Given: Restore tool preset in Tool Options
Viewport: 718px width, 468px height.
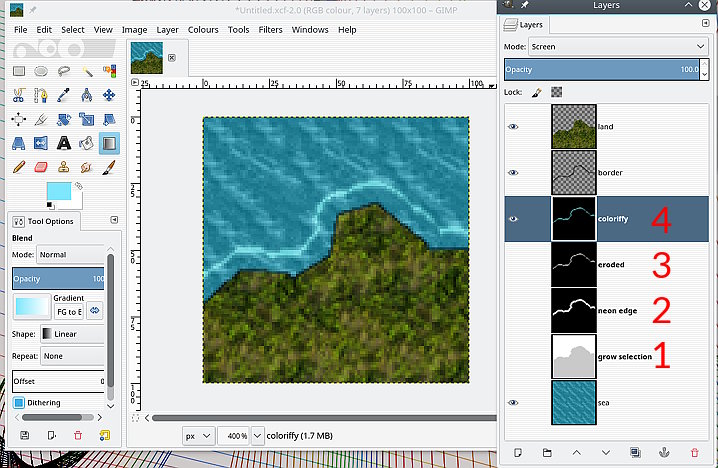Looking at the screenshot, I should tap(51, 435).
